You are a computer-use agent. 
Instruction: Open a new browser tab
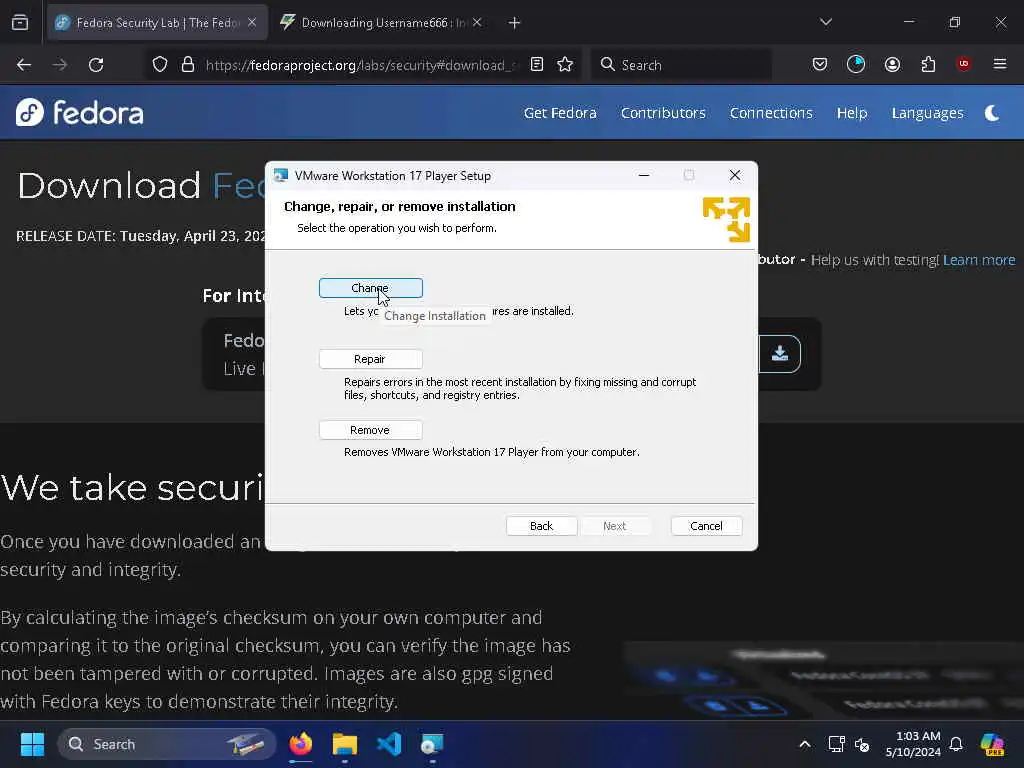(515, 23)
